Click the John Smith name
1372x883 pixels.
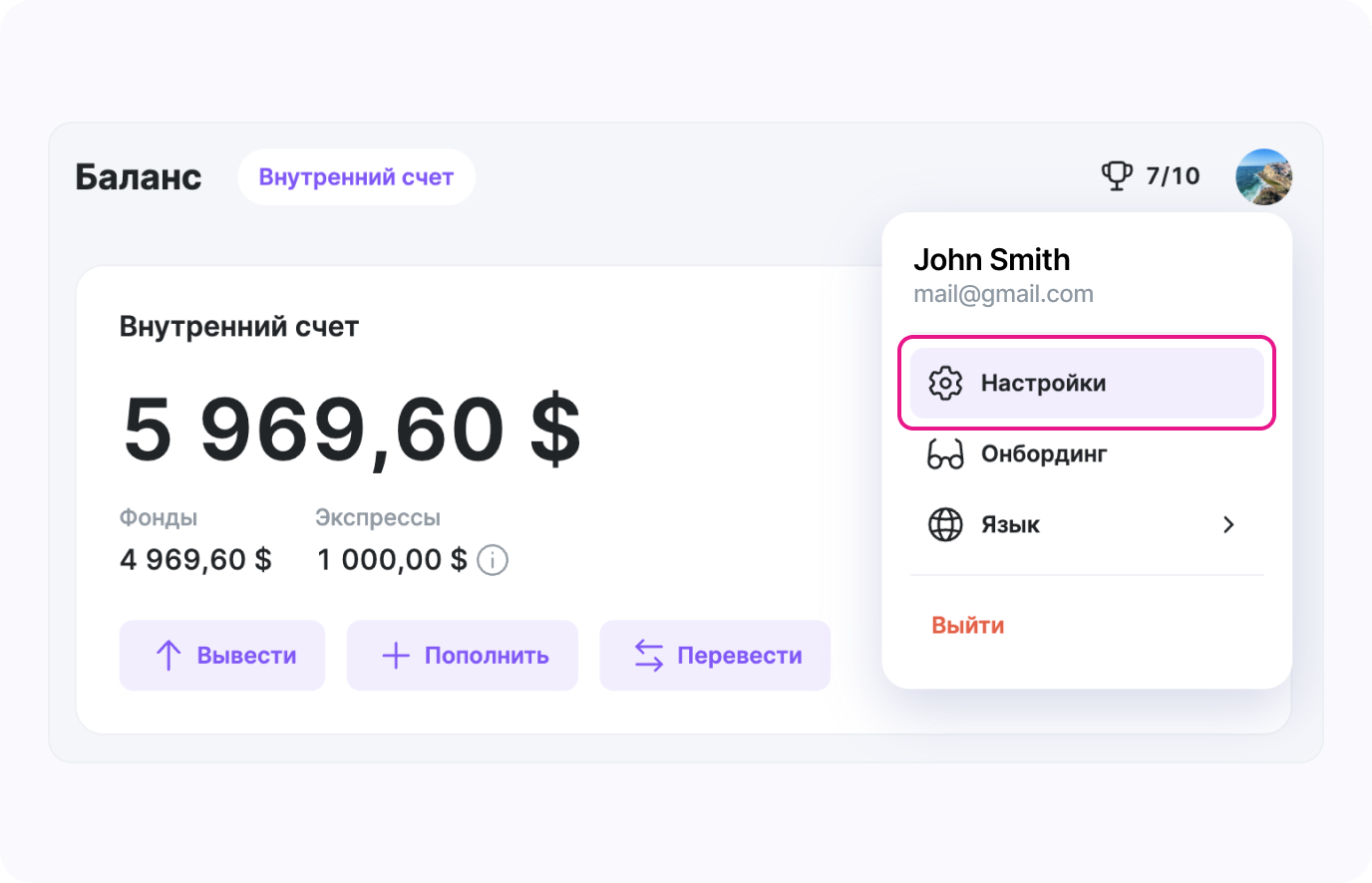click(x=992, y=260)
